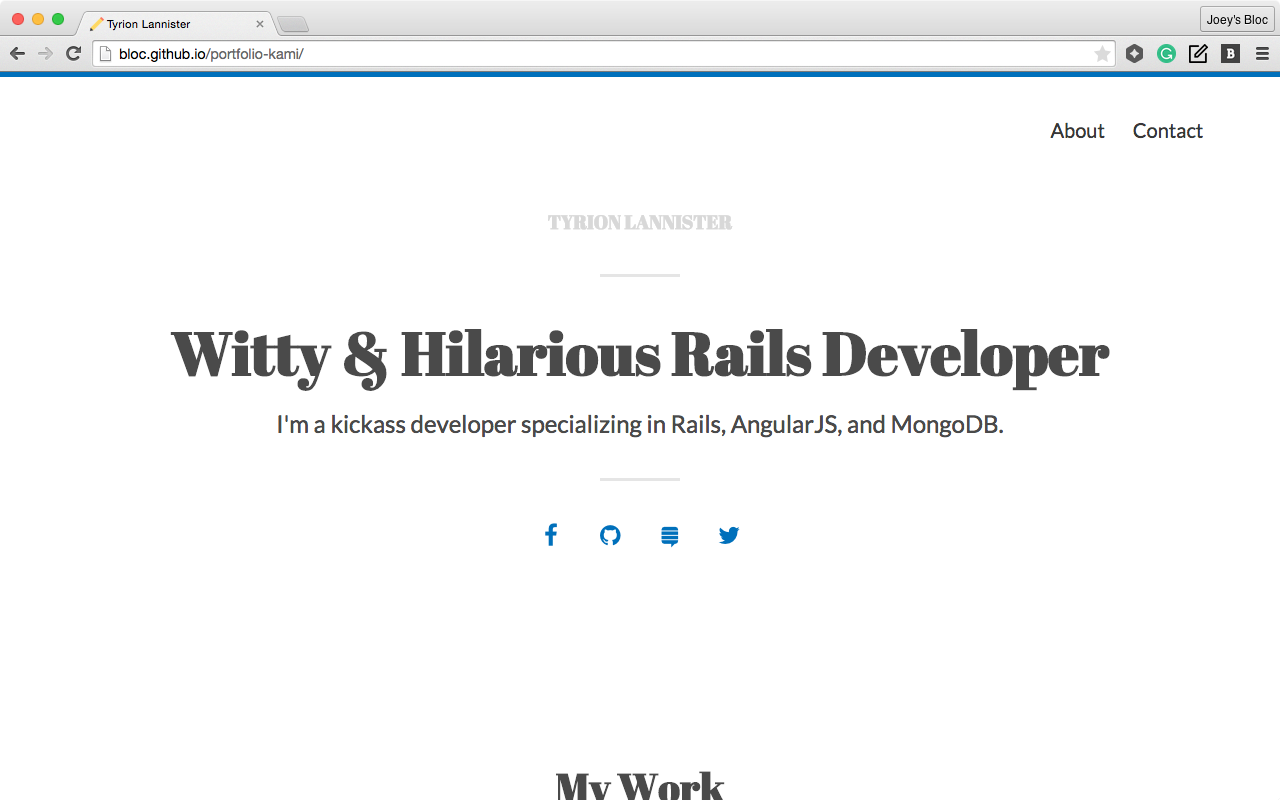Close the window with red button
Screen dimensions: 1280x800
point(18,19)
